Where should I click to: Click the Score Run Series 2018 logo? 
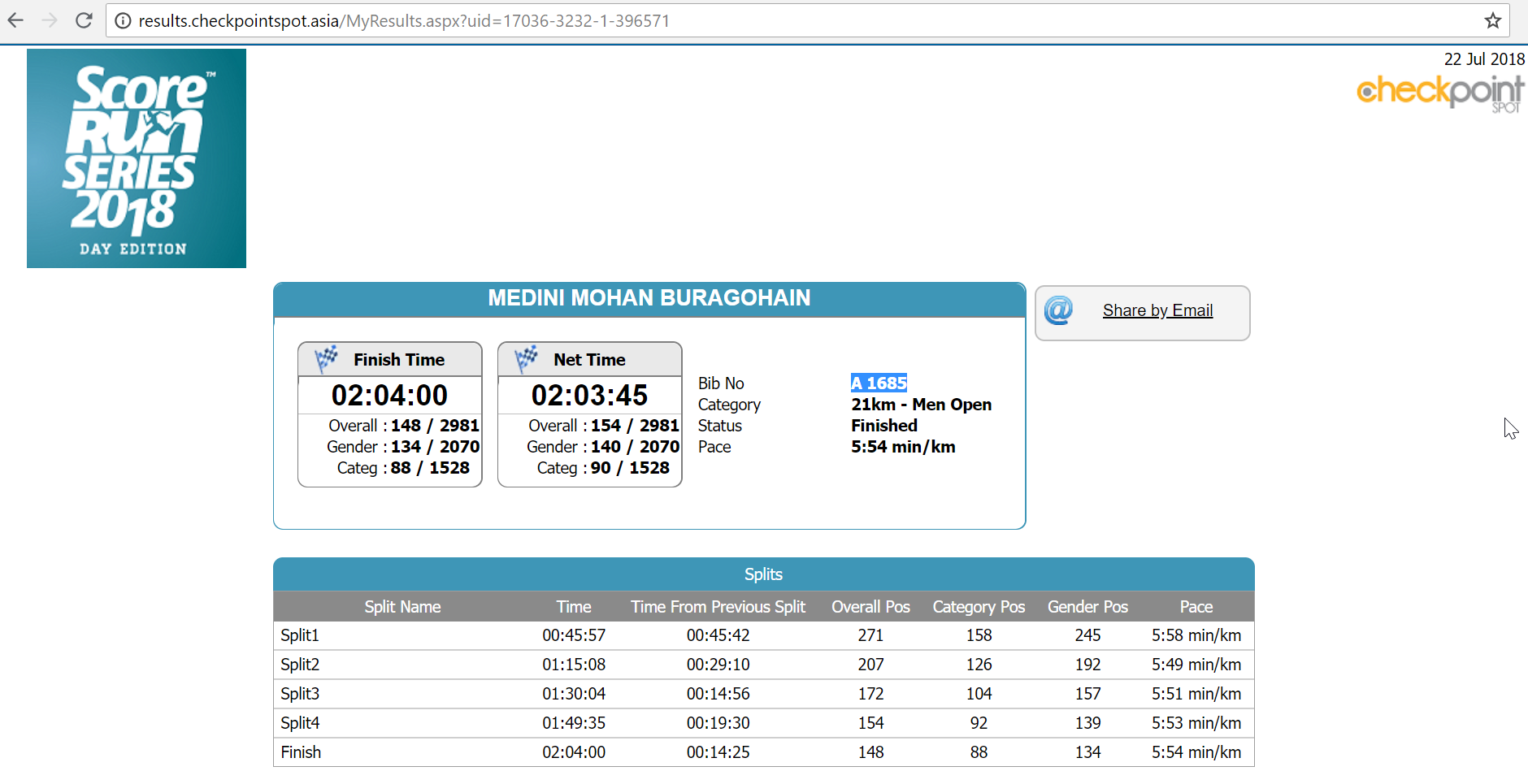(137, 158)
